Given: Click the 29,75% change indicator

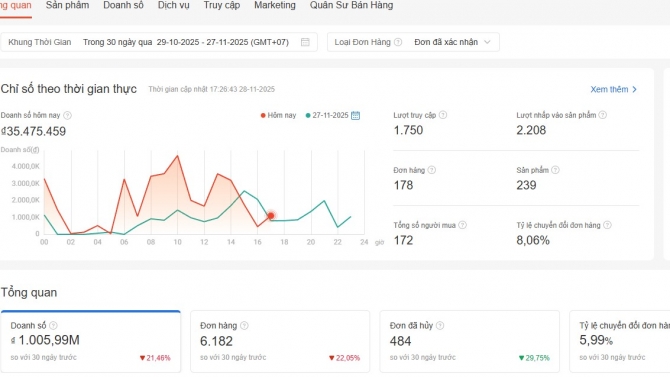Looking at the screenshot, I should tap(534, 358).
